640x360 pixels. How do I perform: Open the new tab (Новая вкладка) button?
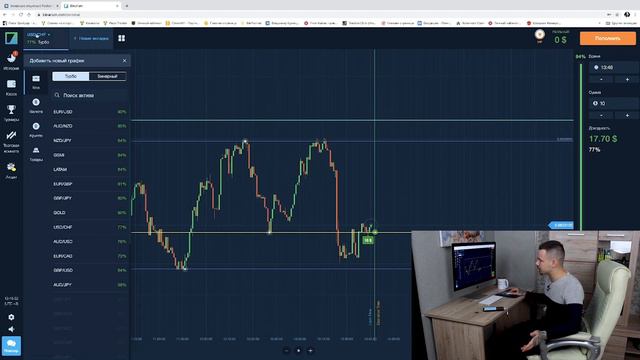pos(91,38)
